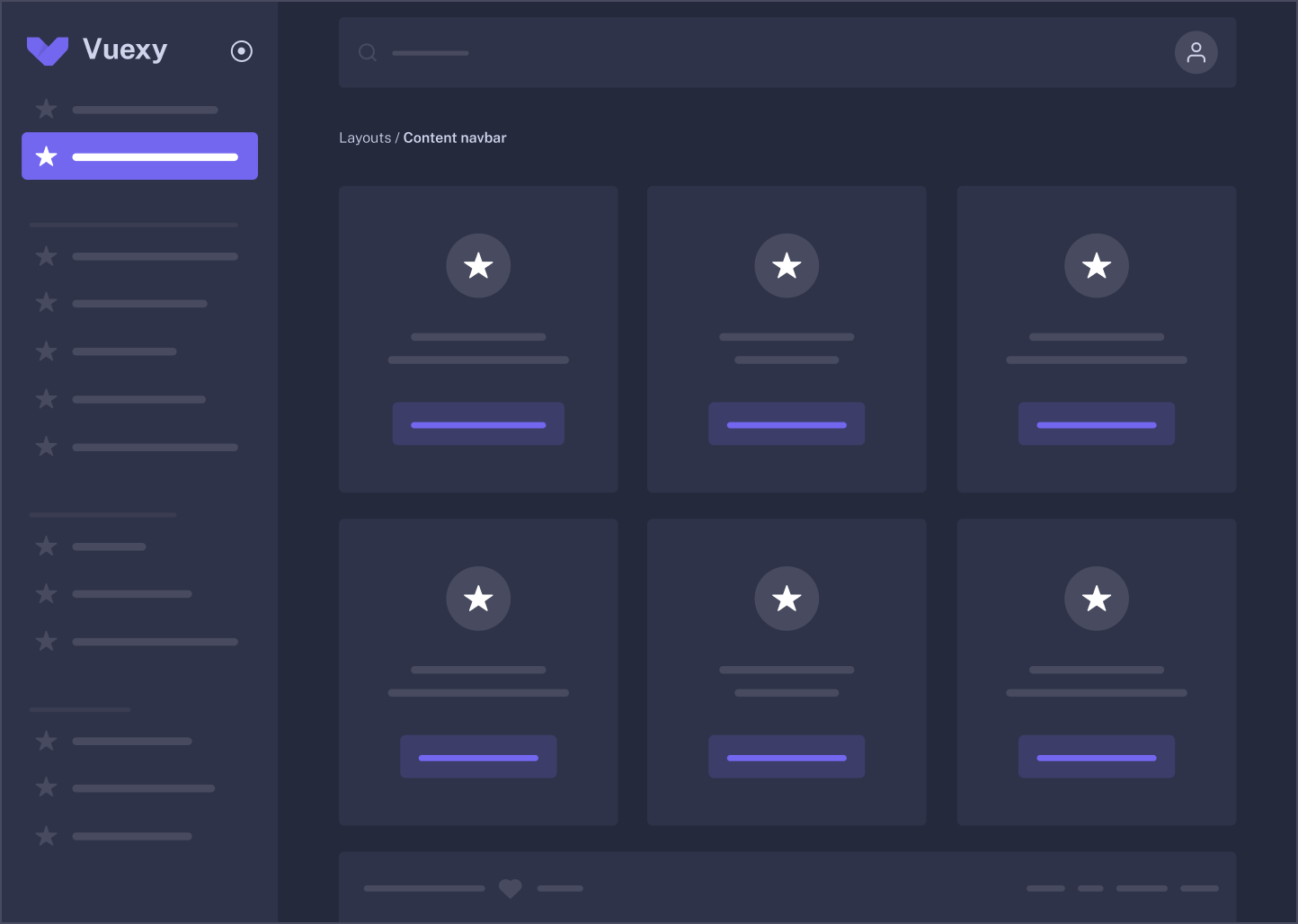Click the star icon in the middle top-row card
This screenshot has height=924, width=1298.
(787, 266)
